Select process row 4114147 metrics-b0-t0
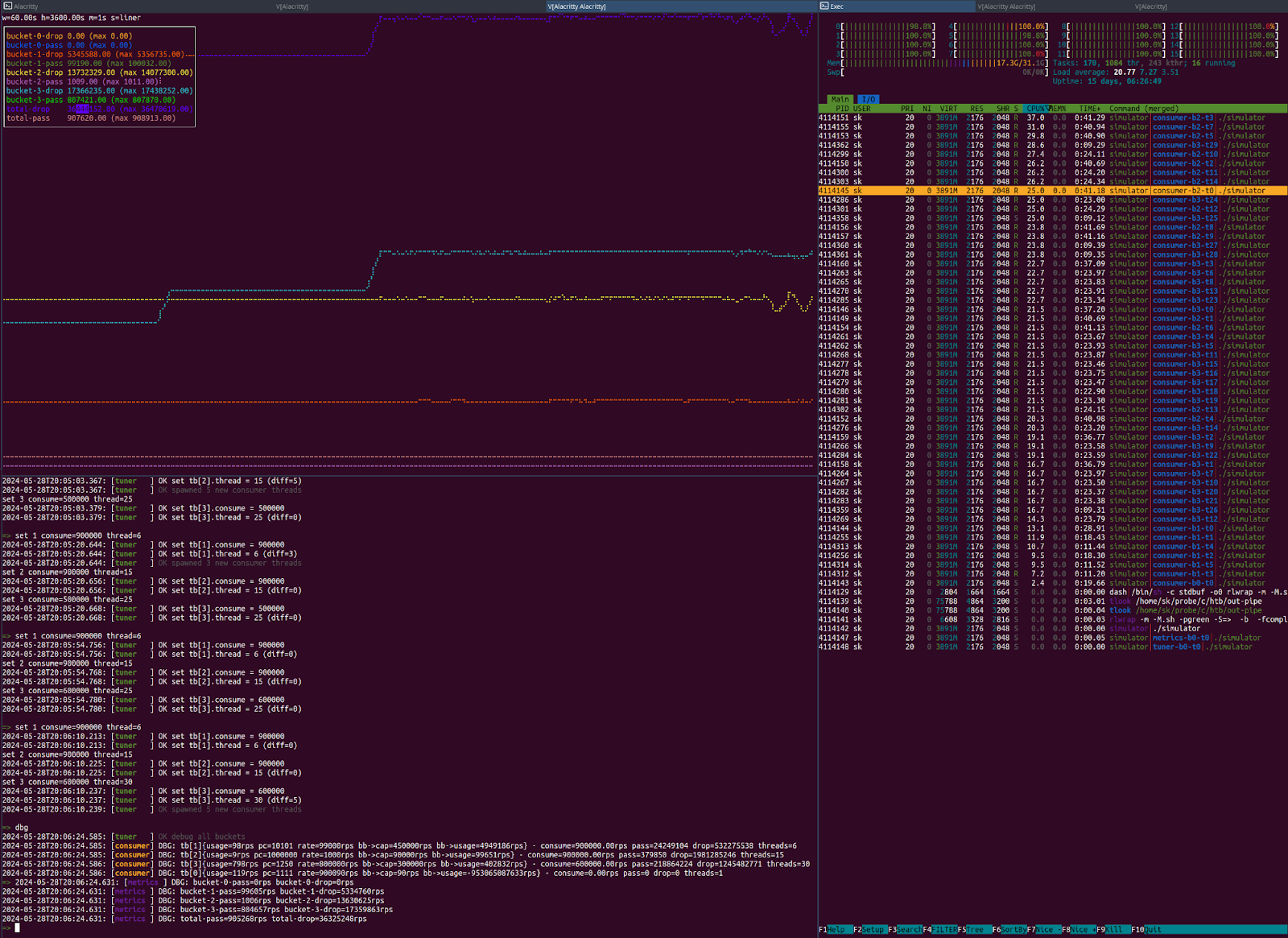 pyautogui.click(x=1053, y=638)
